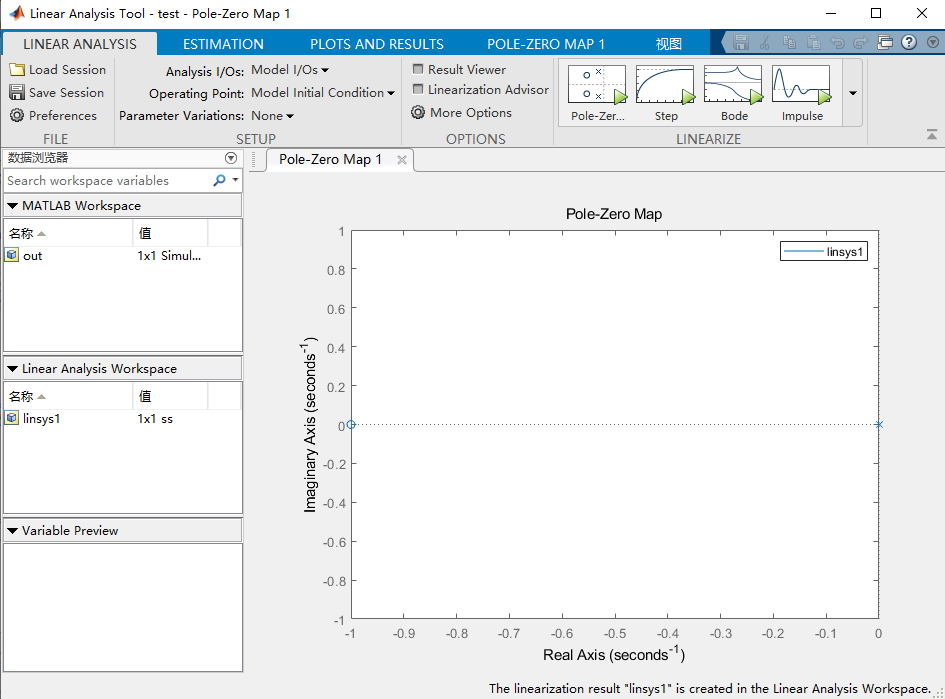Collapse the MATLAB Workspace section
945x699 pixels.
[x=12, y=206]
